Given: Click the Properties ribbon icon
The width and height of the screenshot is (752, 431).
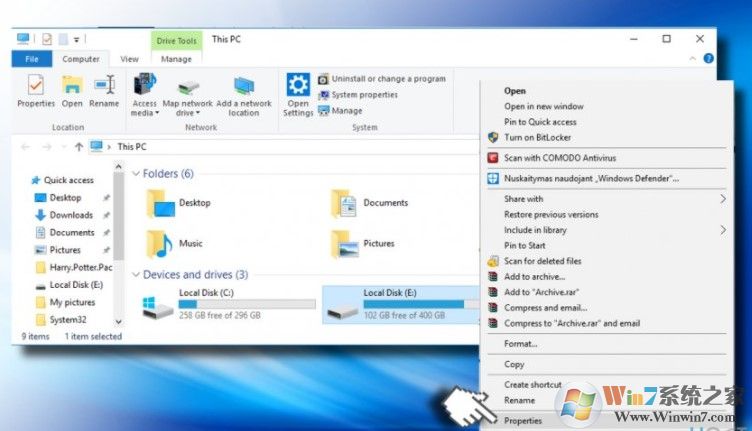Looking at the screenshot, I should (36, 91).
